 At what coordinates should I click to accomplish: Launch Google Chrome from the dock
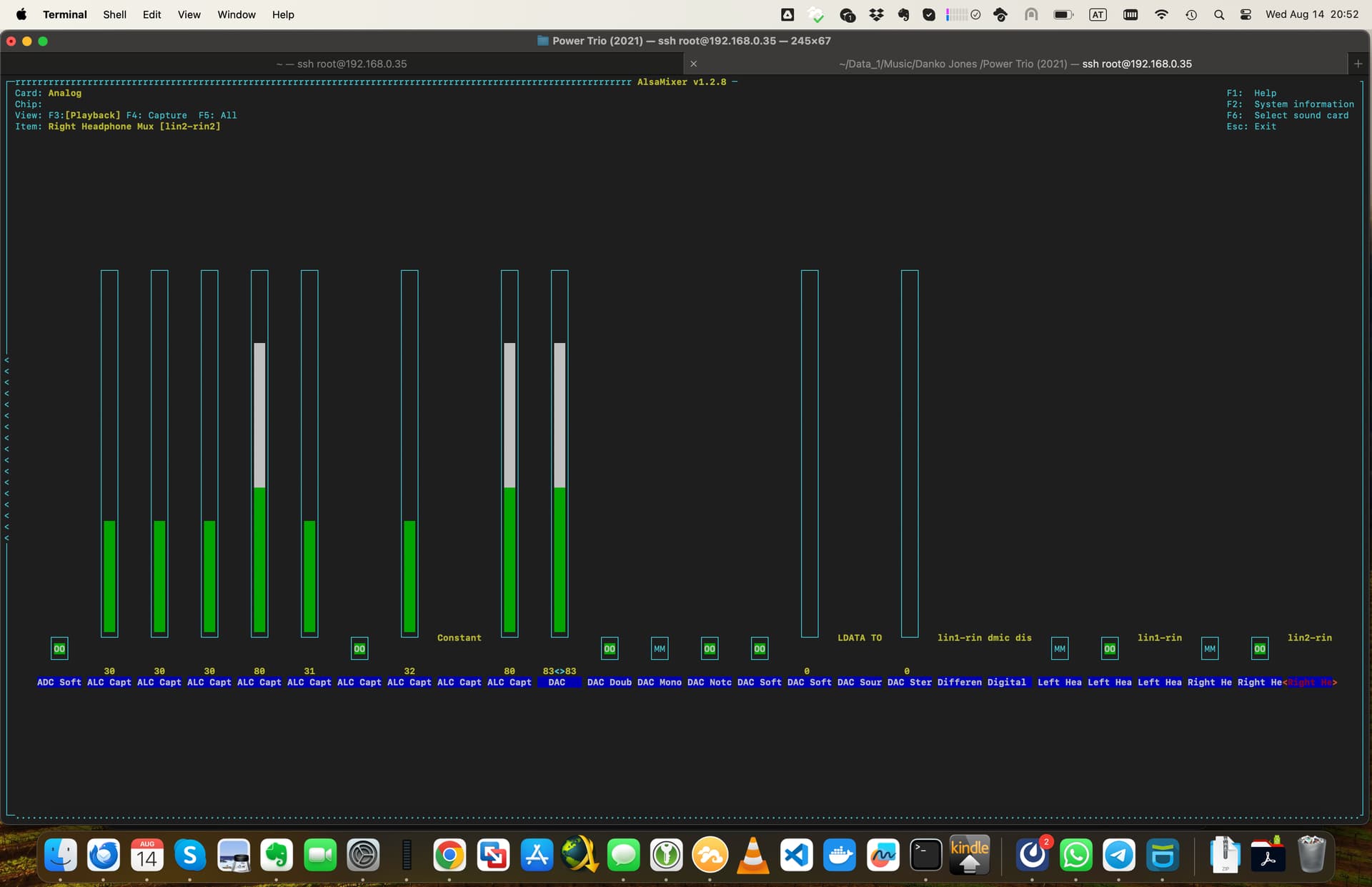(449, 854)
